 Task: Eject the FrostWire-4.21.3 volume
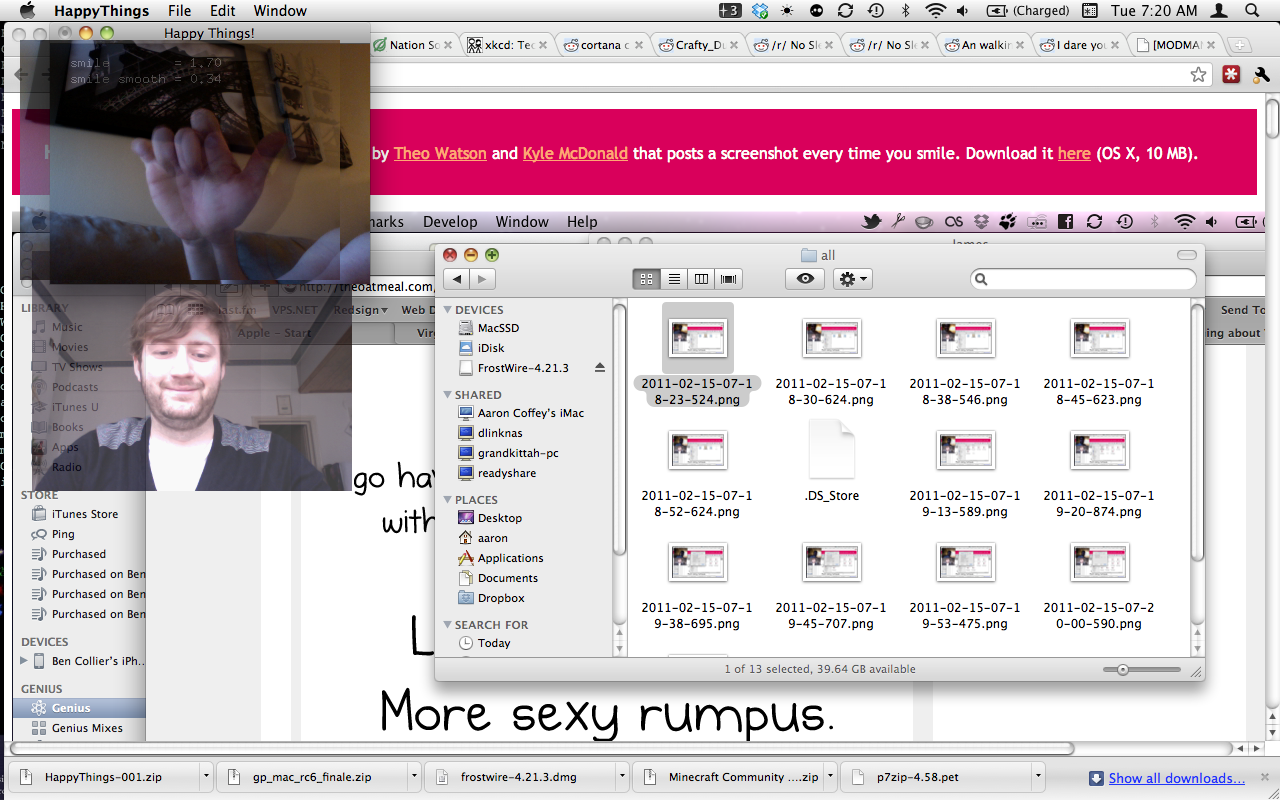coord(600,368)
